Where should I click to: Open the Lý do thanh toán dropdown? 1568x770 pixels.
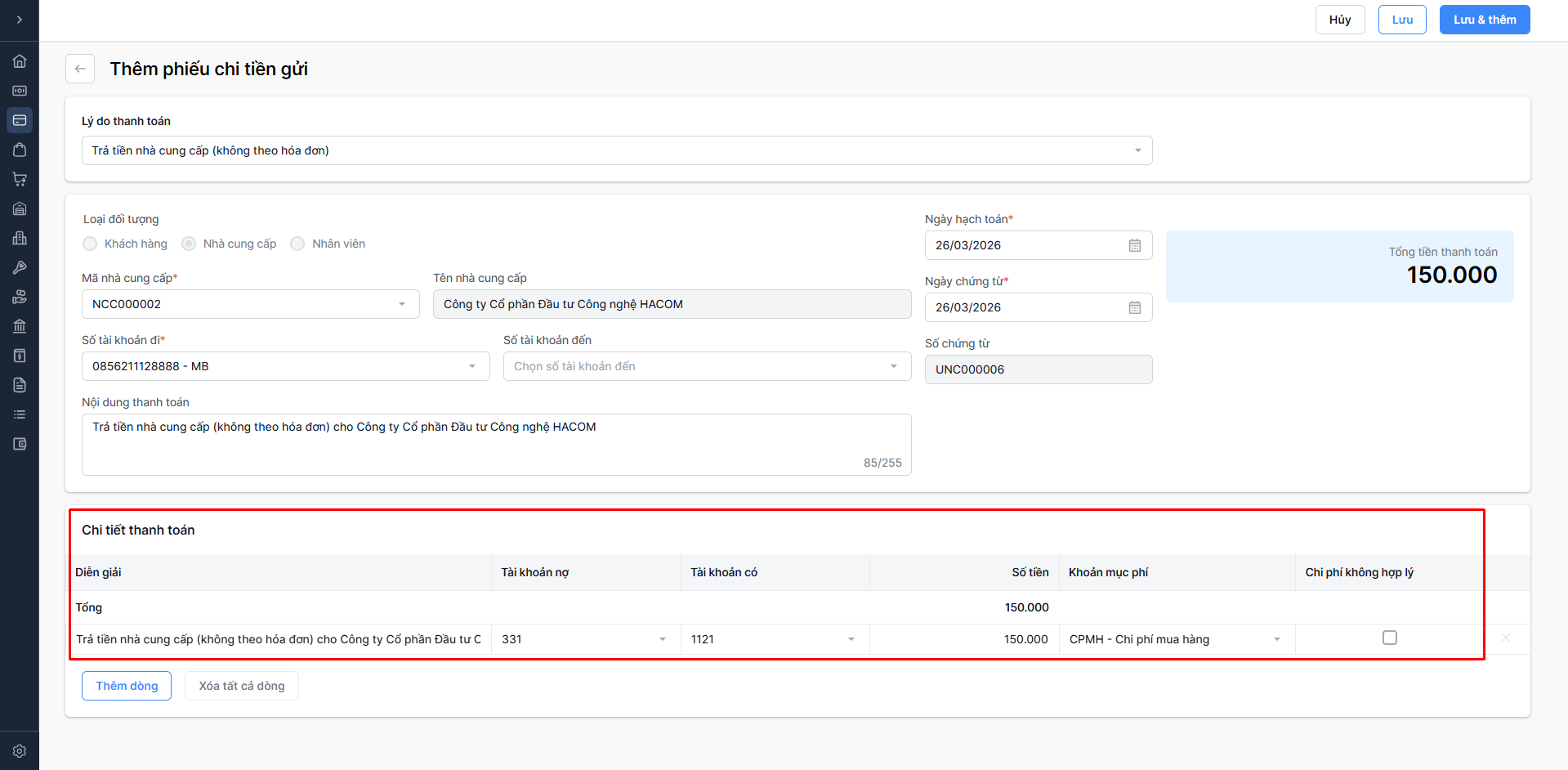[617, 150]
